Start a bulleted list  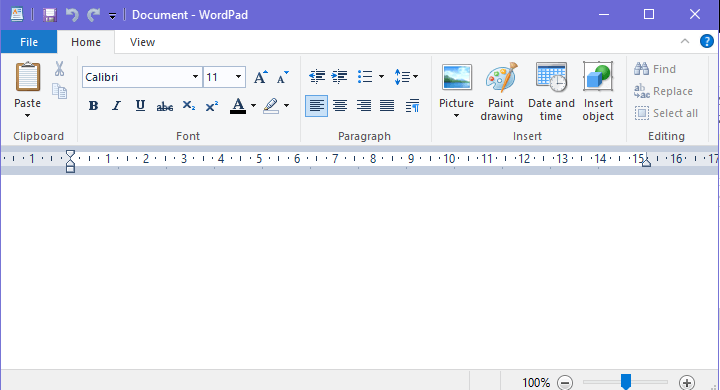tap(365, 76)
